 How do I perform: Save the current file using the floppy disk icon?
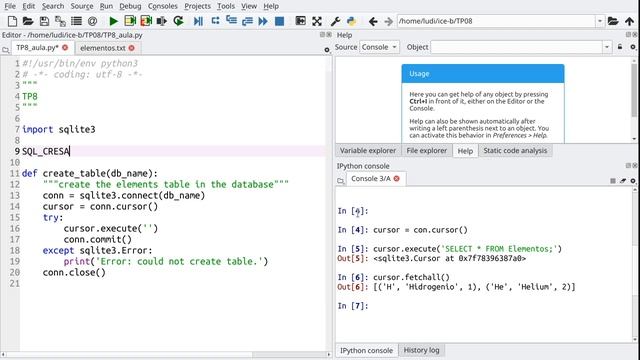44,21
